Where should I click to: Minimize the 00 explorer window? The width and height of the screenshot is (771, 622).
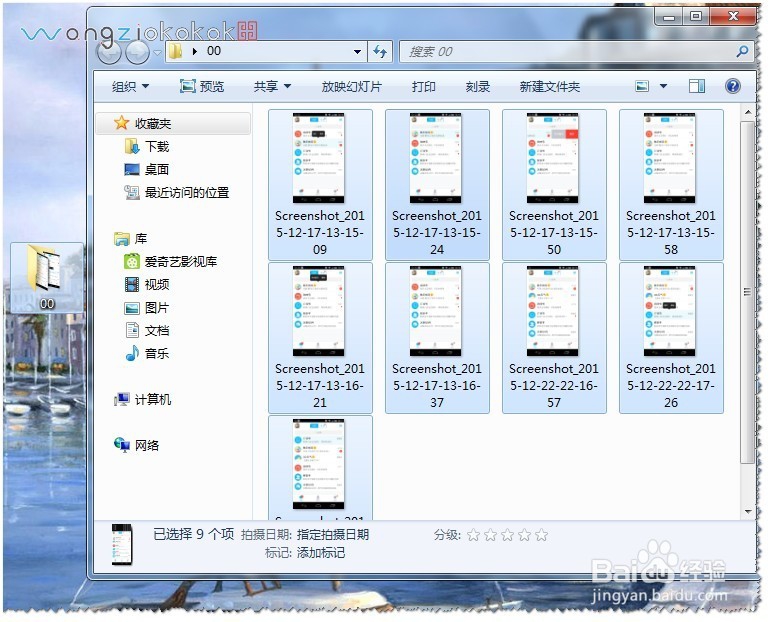pos(669,17)
